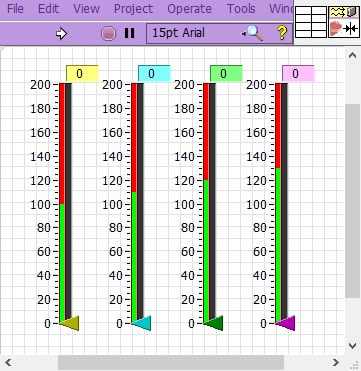Click 120 on the third slider's scale
The height and width of the screenshot is (371, 361).
tap(184, 181)
